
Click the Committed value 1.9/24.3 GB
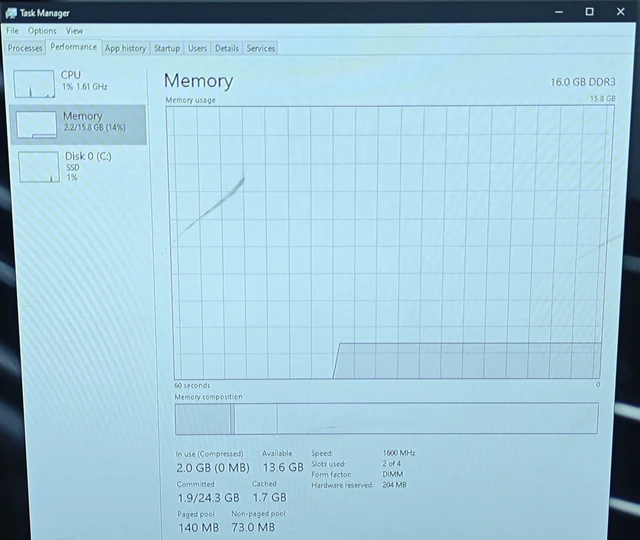pyautogui.click(x=208, y=498)
